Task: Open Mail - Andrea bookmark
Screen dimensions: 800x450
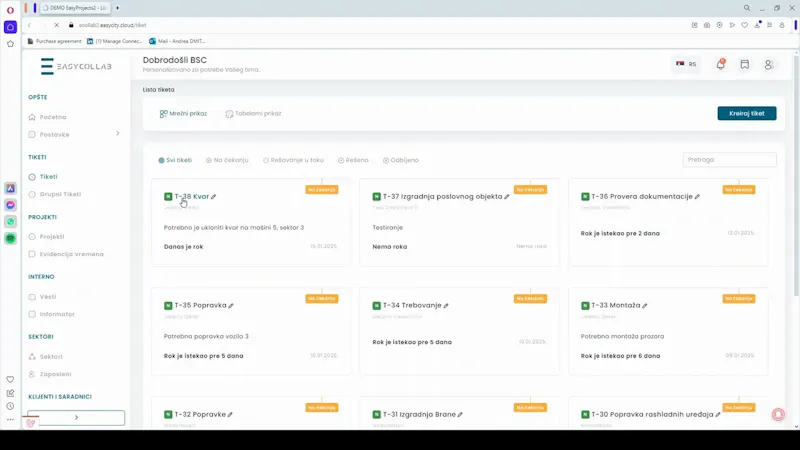Action: pyautogui.click(x=177, y=41)
